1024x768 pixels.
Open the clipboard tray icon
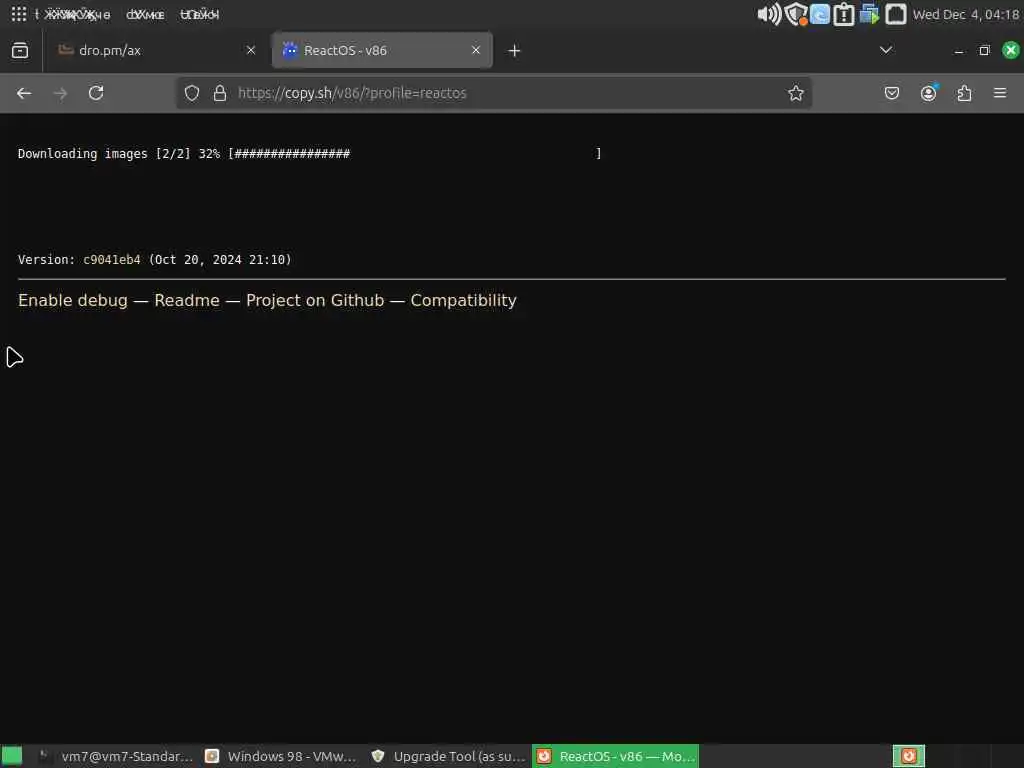click(844, 14)
